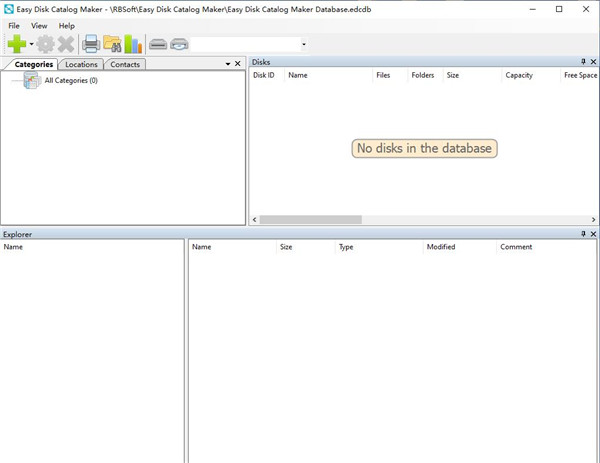Open the folder search binoculars icon
The image size is (600, 463).
point(112,44)
